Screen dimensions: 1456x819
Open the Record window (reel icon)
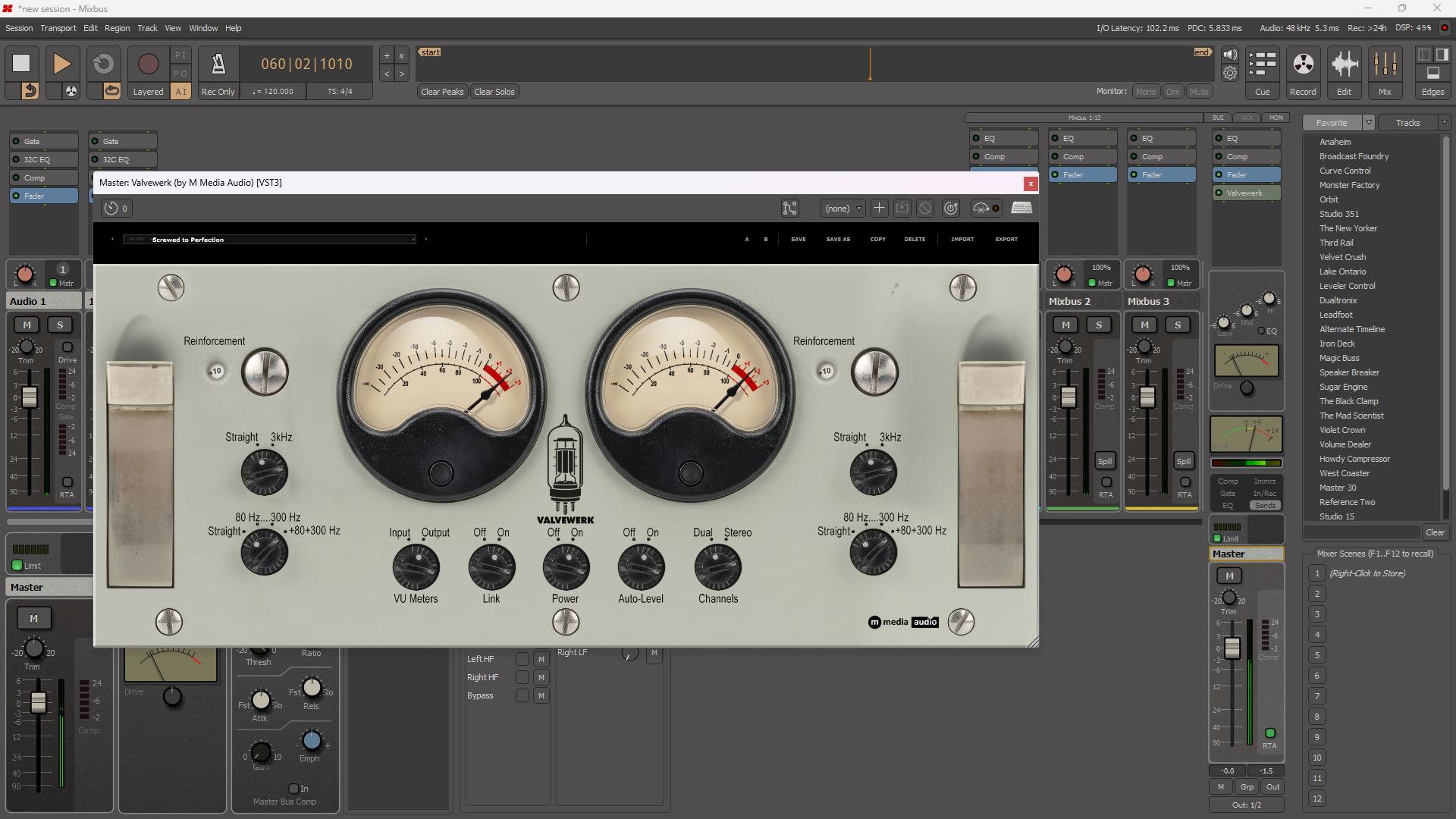click(1303, 64)
